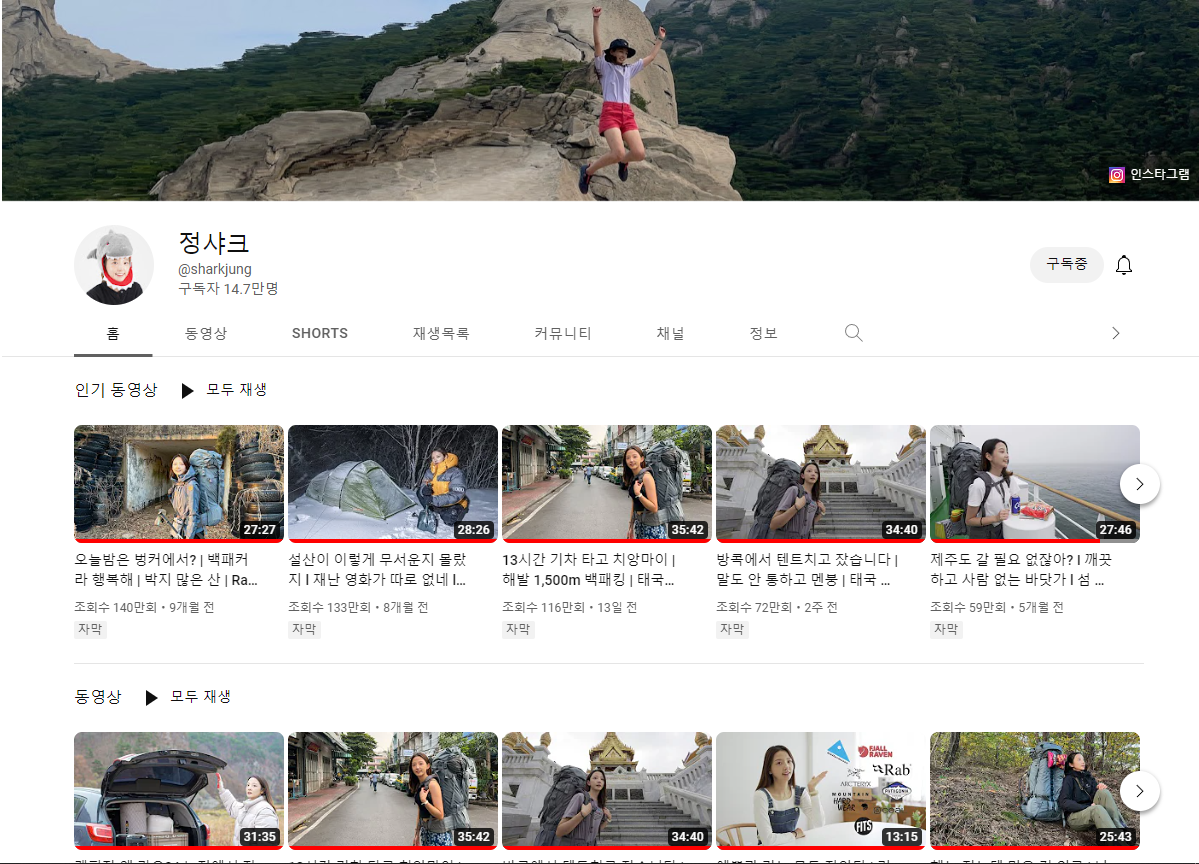This screenshot has height=864, width=1199.
Task: Click the @sharkjung channel handle
Action: [x=215, y=269]
